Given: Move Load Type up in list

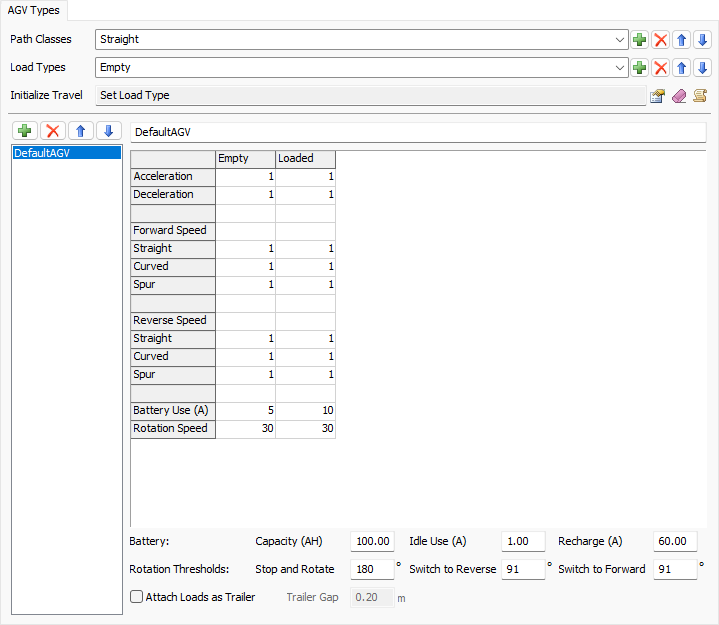Looking at the screenshot, I should [x=681, y=68].
